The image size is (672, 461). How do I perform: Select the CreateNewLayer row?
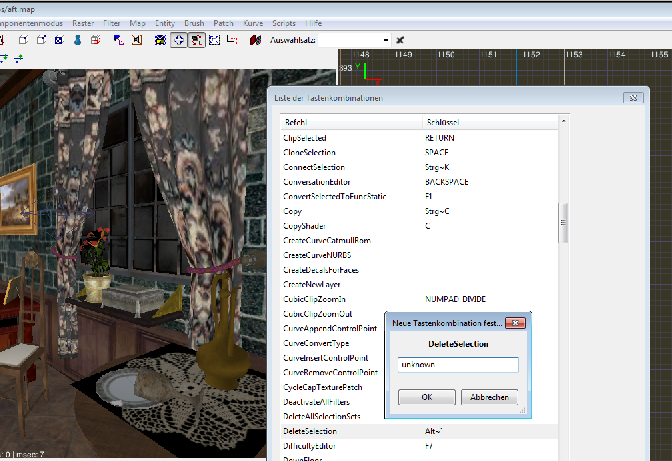[419, 284]
